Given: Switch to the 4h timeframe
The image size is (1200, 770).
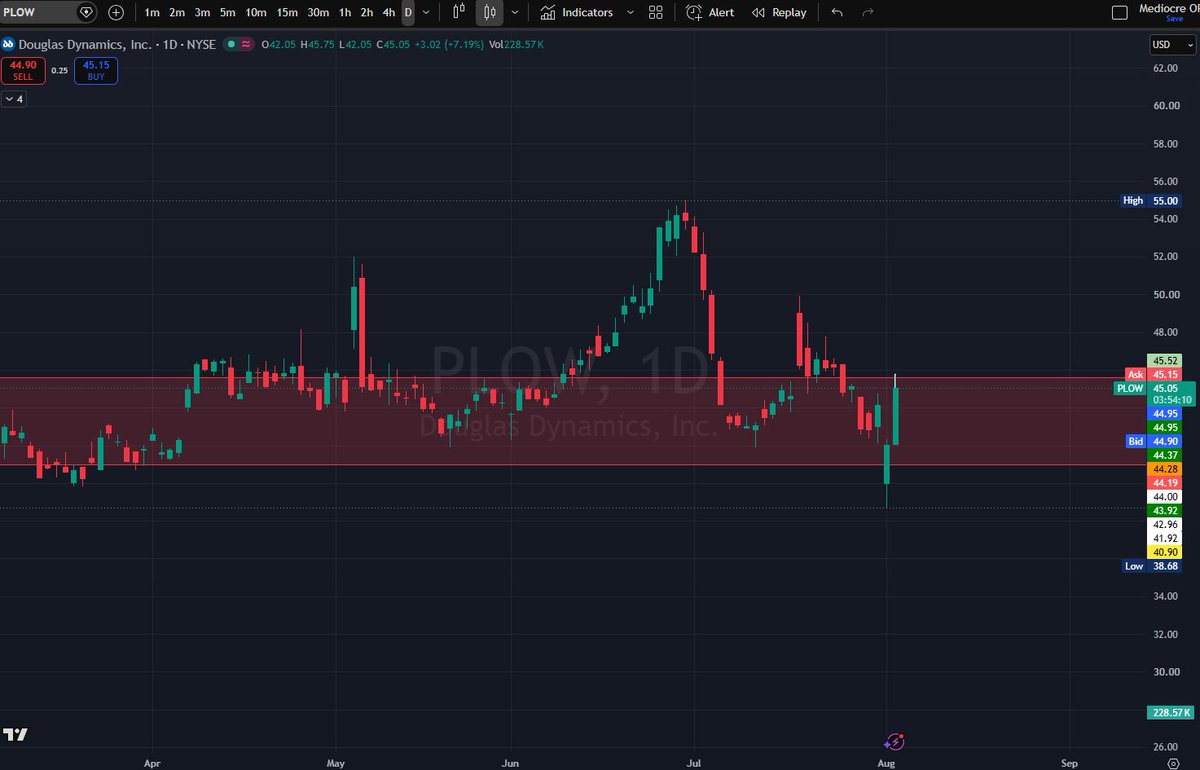Looking at the screenshot, I should click(x=389, y=12).
